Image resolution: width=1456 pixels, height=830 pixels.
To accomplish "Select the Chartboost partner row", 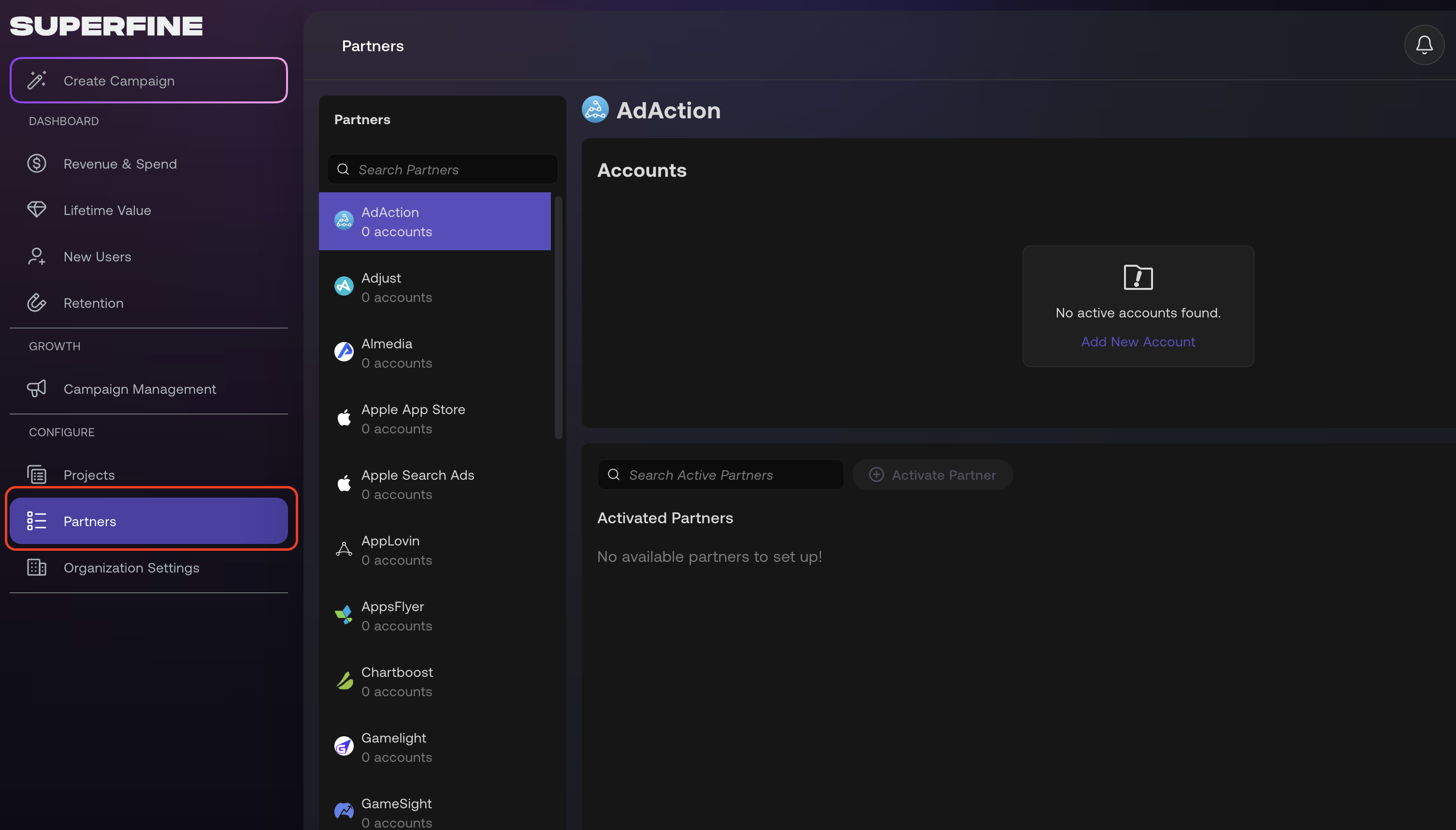I will pyautogui.click(x=435, y=681).
